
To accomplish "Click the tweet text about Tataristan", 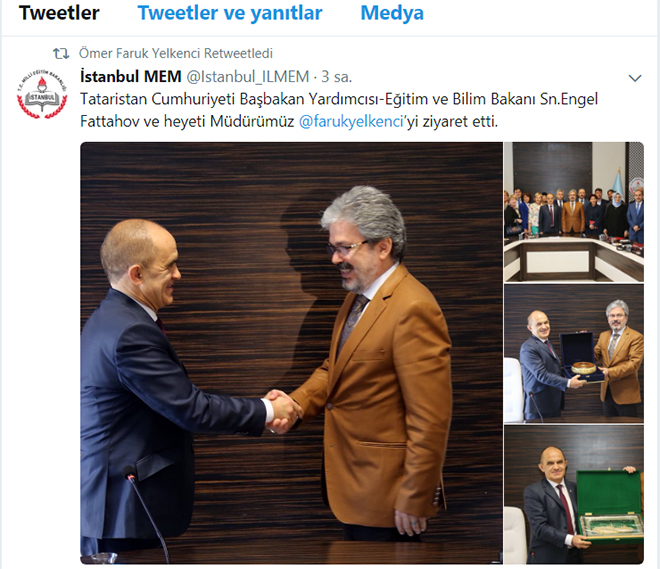I will click(339, 110).
